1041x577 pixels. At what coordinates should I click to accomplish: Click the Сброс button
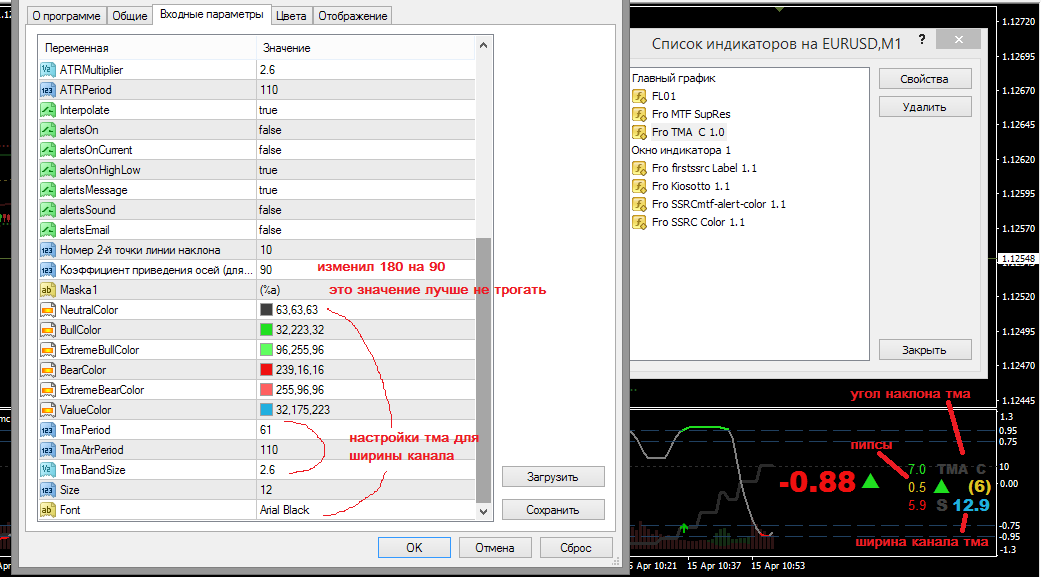tap(576, 548)
